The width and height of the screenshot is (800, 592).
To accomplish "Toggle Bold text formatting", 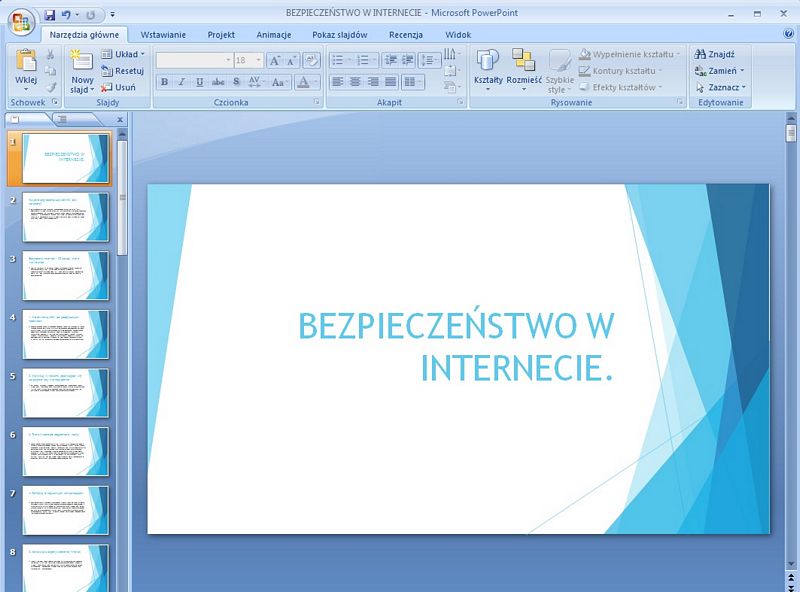I will point(165,82).
